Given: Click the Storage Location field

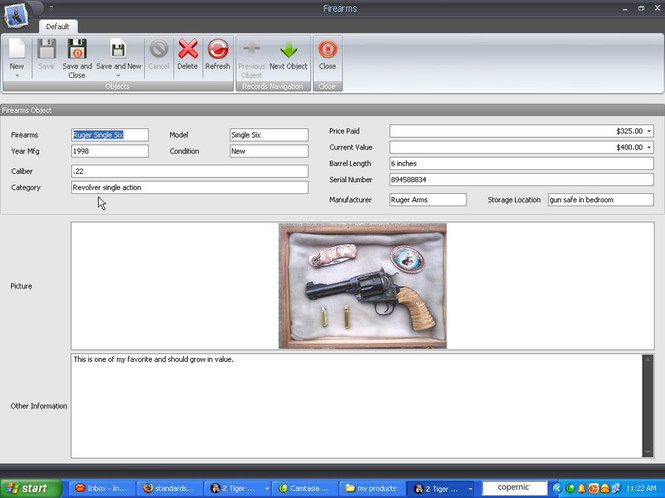Looking at the screenshot, I should click(601, 200).
